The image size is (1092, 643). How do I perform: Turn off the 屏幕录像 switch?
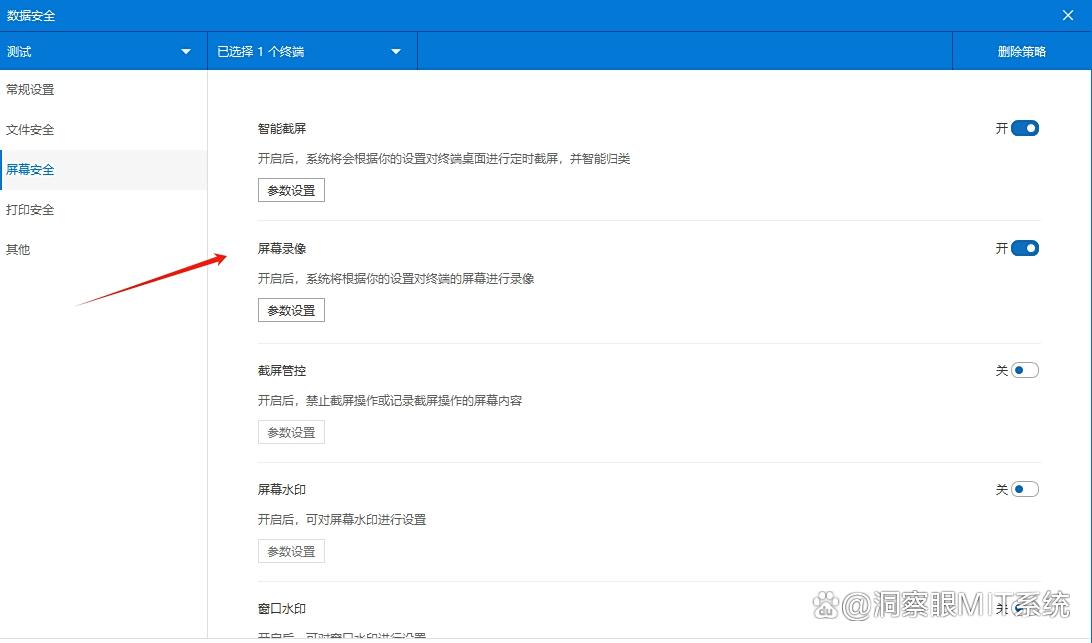(1025, 248)
